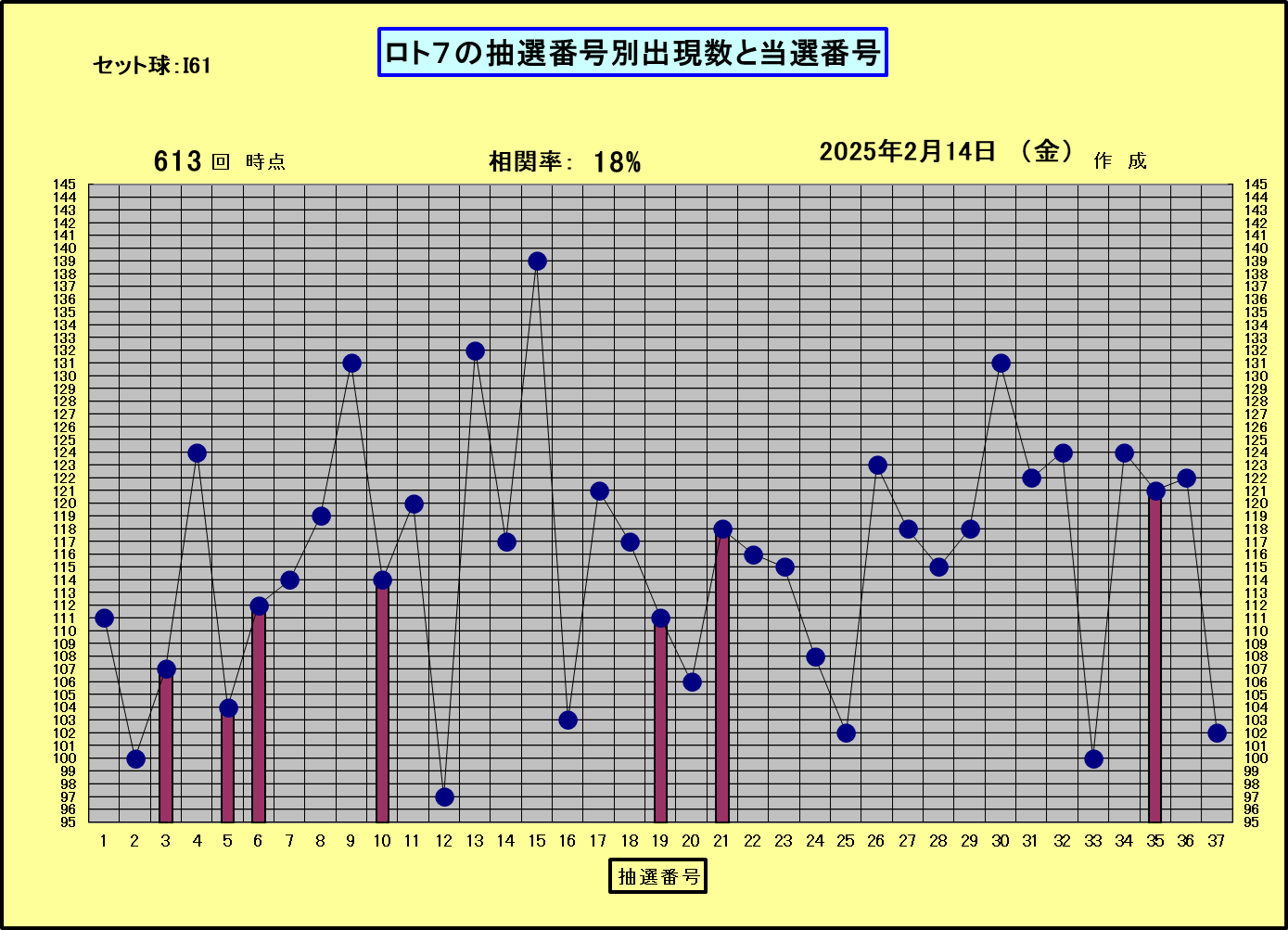The image size is (1288, 930).
Task: Click x-axis label 1
Action: point(103,841)
